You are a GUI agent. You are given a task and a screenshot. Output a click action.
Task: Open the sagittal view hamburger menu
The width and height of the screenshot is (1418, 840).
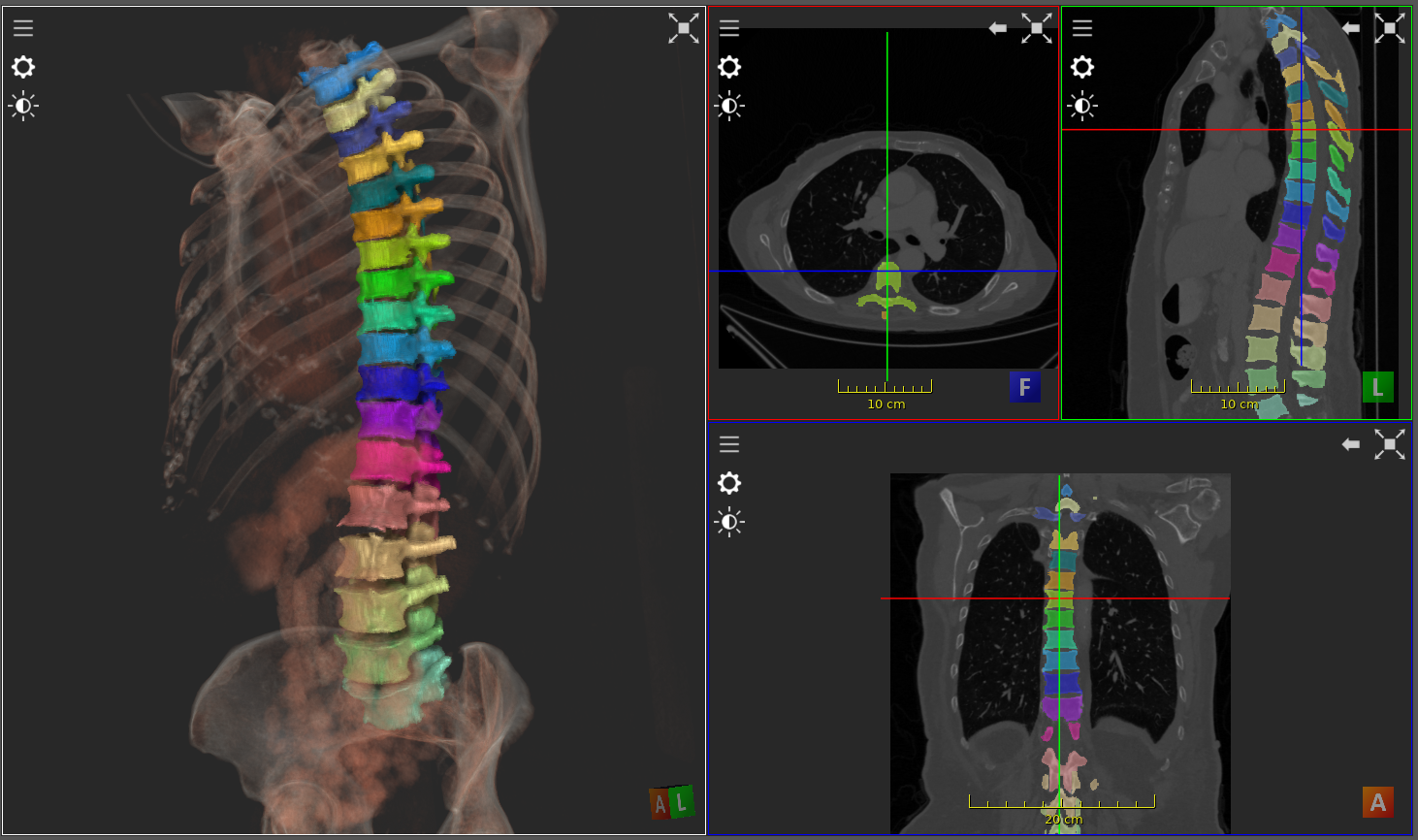pos(1082,28)
